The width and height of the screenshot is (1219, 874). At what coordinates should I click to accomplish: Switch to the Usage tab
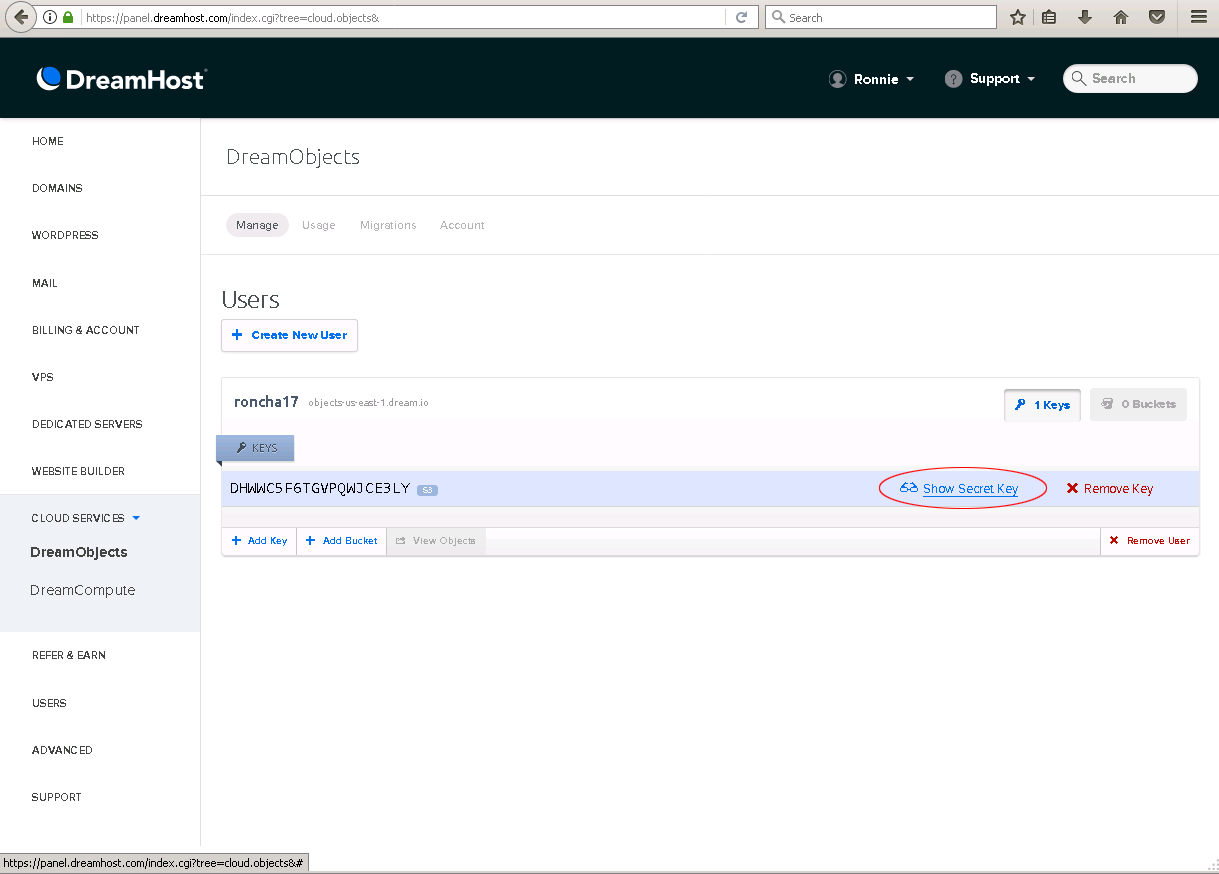click(319, 225)
